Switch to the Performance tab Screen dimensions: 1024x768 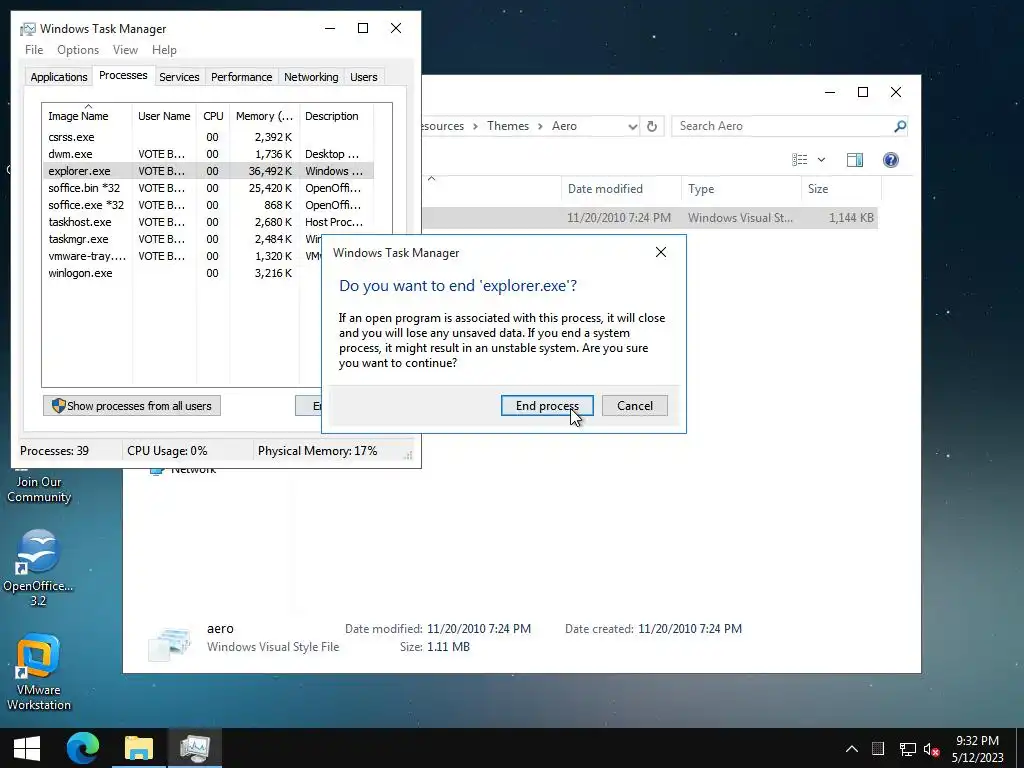(241, 77)
